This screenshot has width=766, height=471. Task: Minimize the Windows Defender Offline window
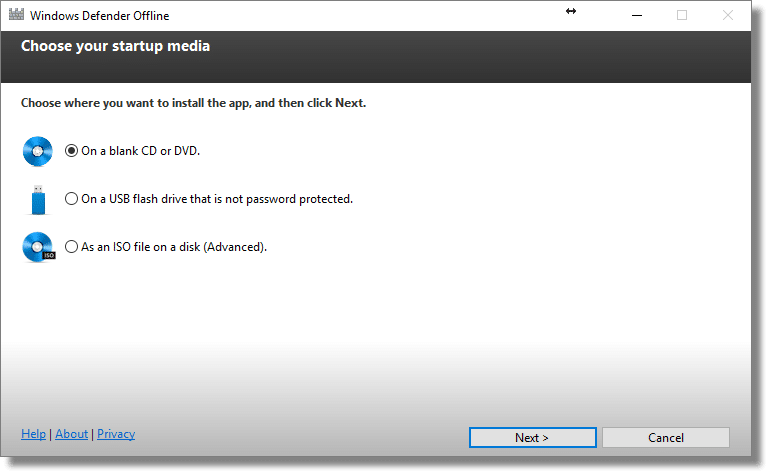coord(637,15)
